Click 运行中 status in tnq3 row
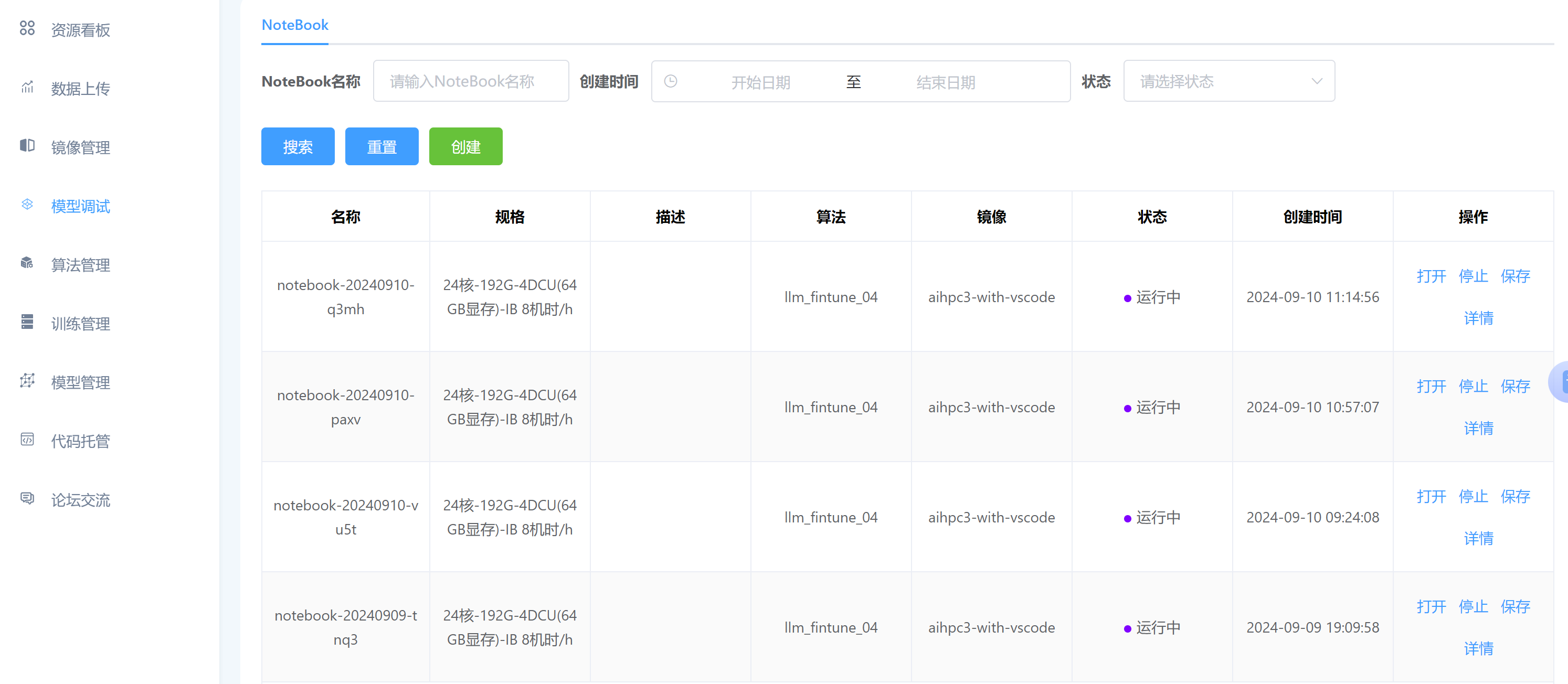The width and height of the screenshot is (1568, 684). coord(1152,627)
